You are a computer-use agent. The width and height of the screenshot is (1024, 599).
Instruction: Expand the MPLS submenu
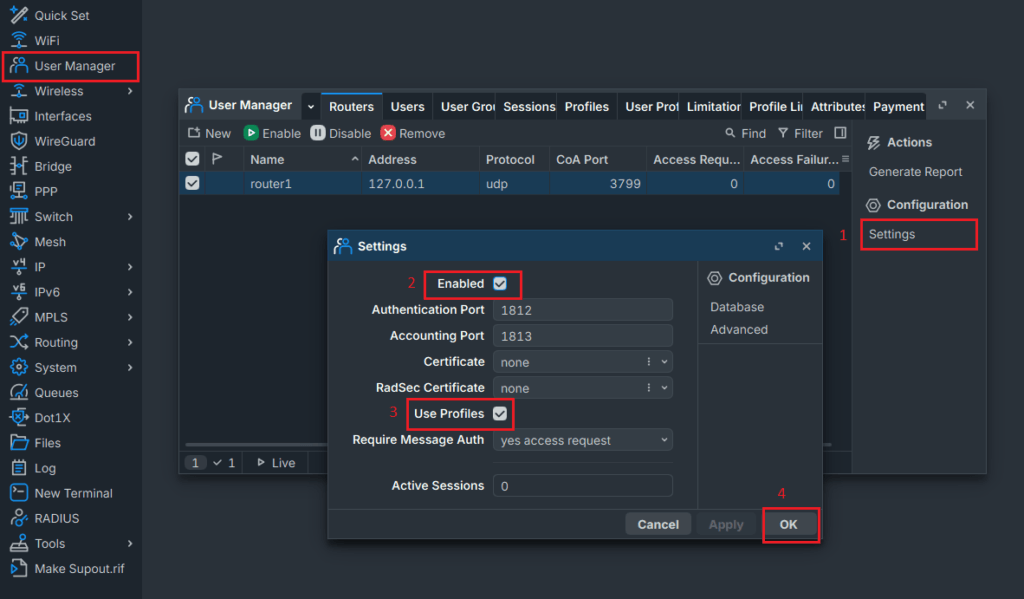(x=130, y=317)
